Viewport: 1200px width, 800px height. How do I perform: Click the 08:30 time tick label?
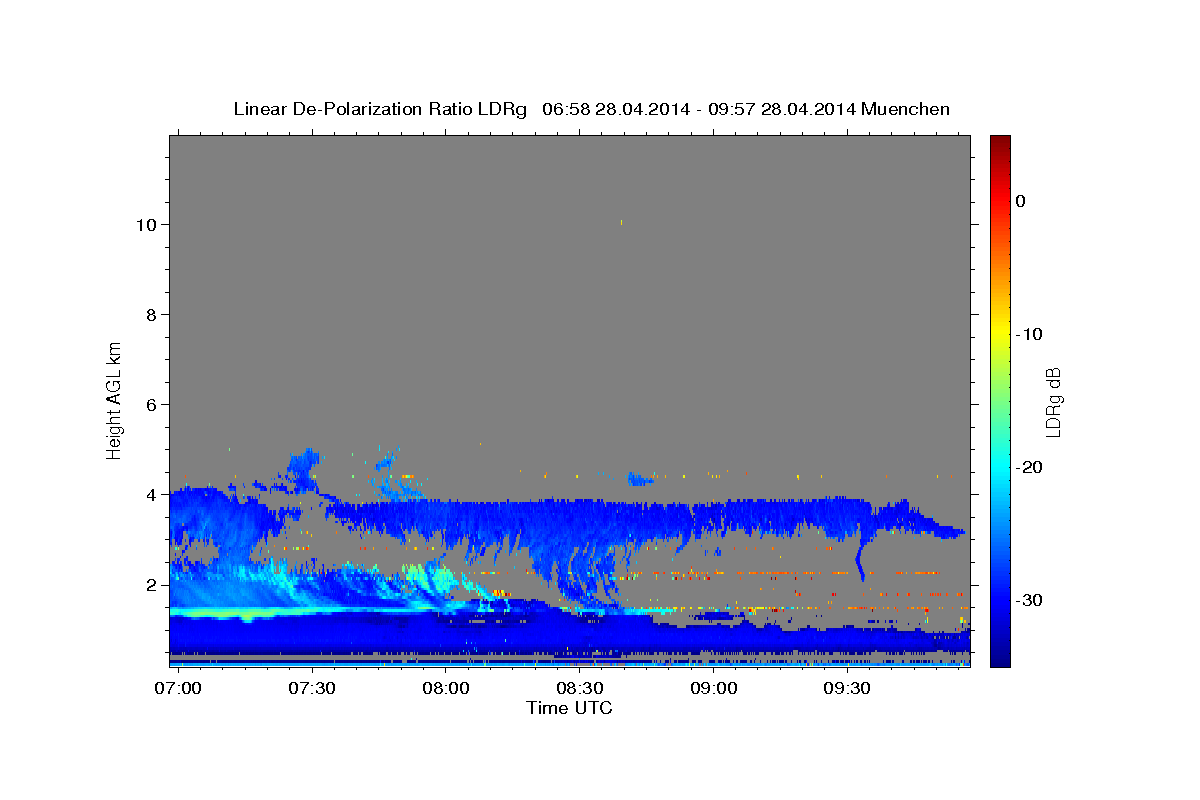click(x=580, y=689)
